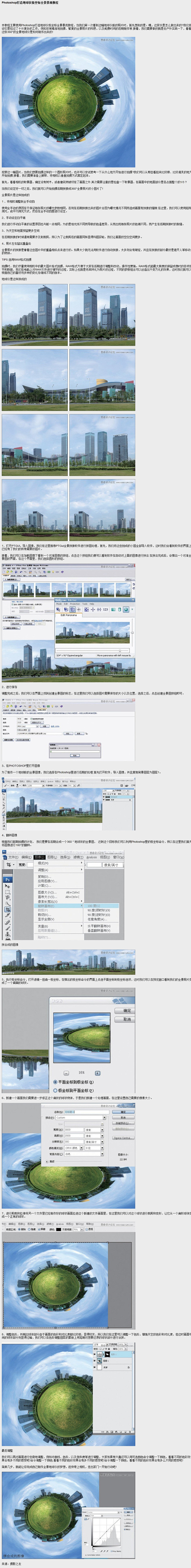Open Tools menu in Panorama Editor
Image resolution: width=191 pixels, height=1568 pixels.
tap(85, 604)
